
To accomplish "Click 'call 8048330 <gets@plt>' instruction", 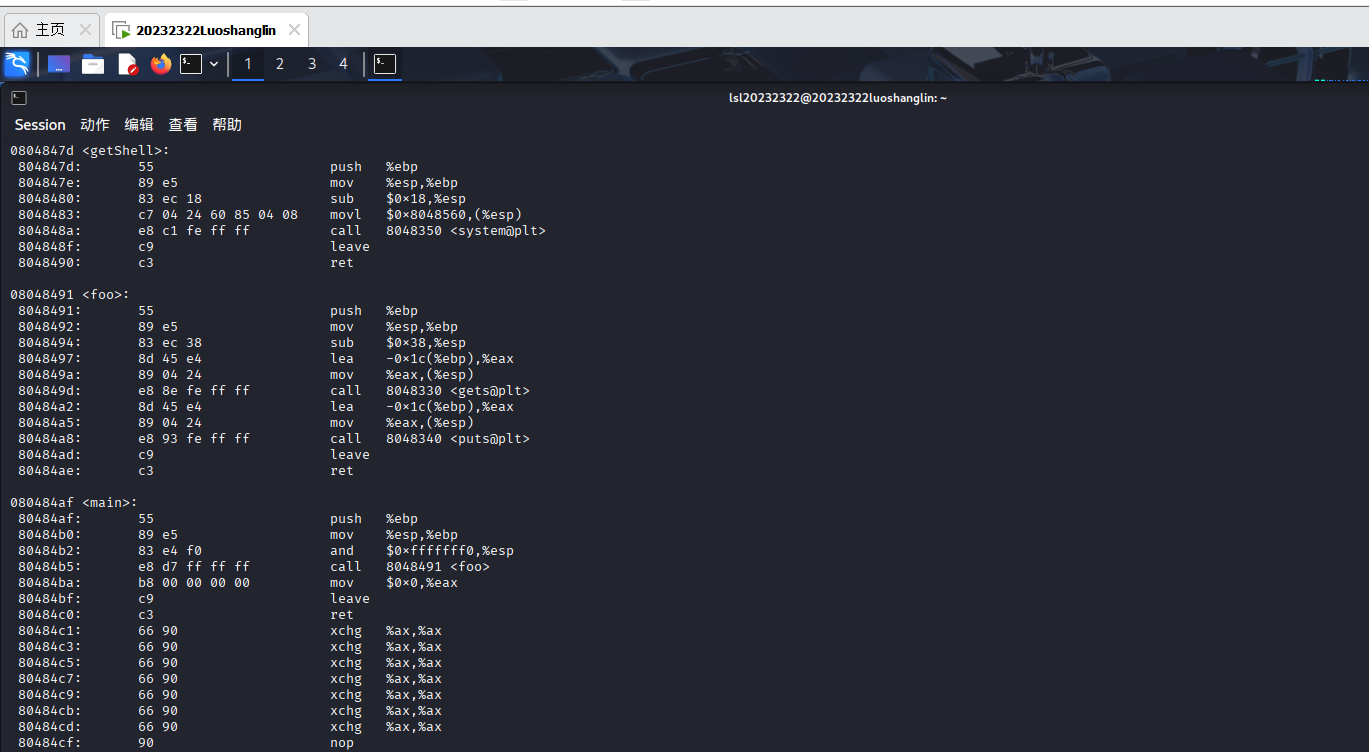I will [x=430, y=391].
